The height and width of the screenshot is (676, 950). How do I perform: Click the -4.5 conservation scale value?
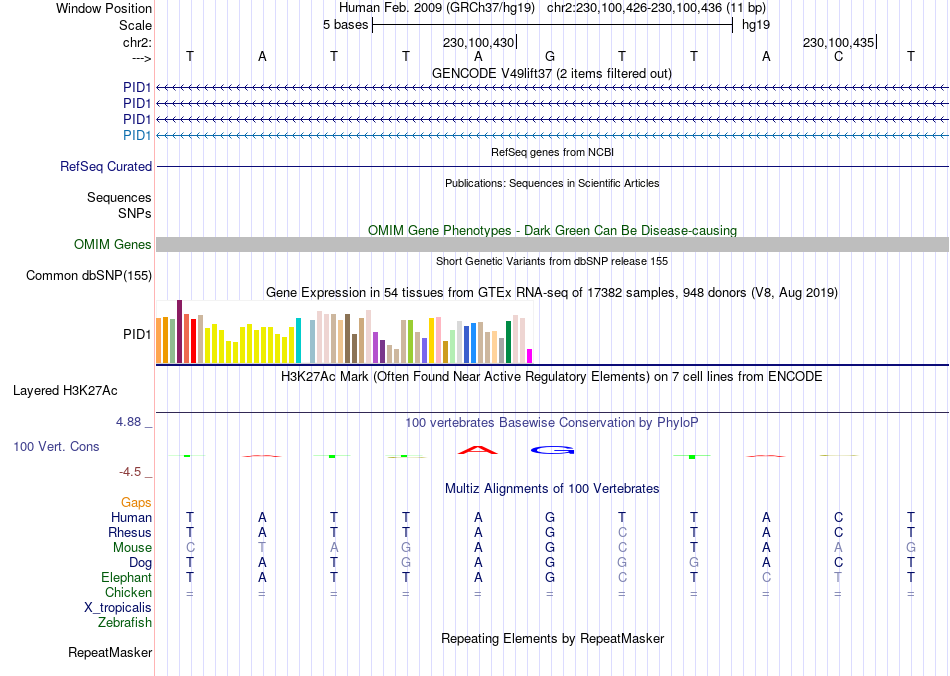[x=130, y=472]
